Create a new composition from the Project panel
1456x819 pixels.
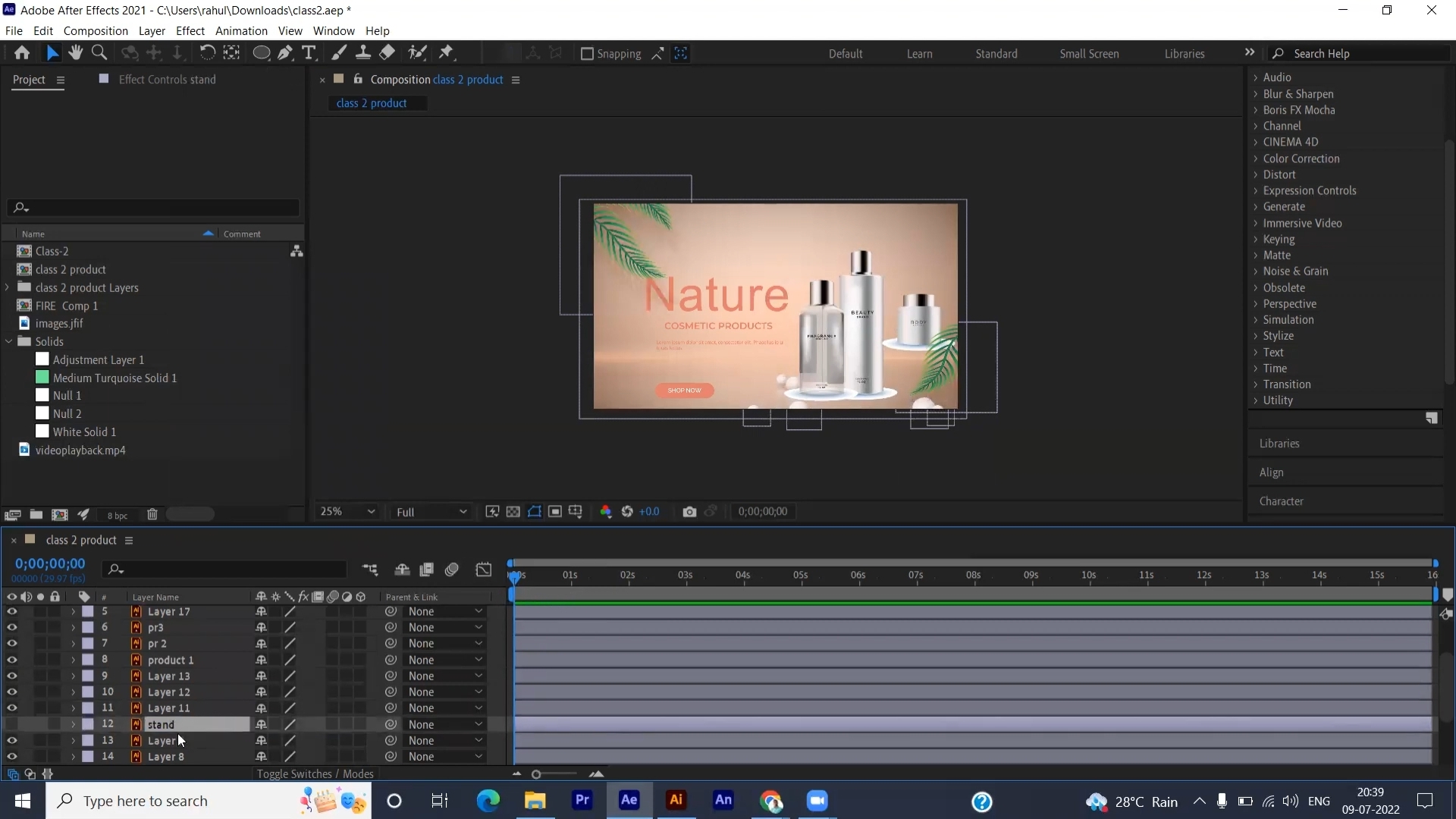[59, 514]
